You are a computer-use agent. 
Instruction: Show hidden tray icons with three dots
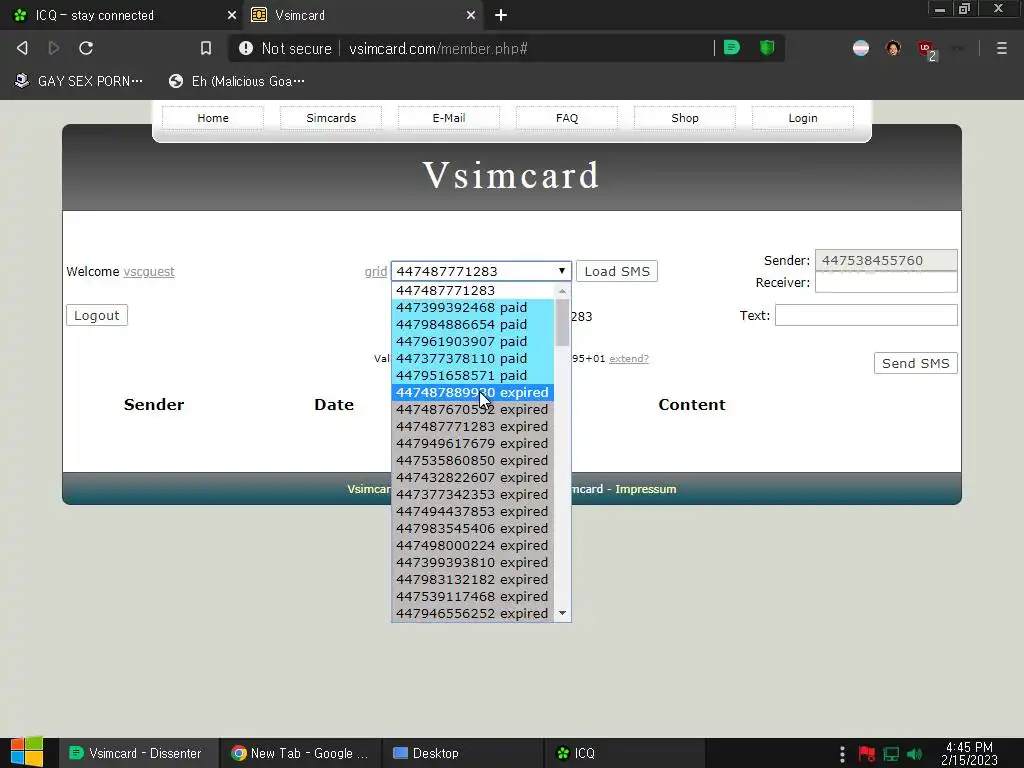point(842,754)
